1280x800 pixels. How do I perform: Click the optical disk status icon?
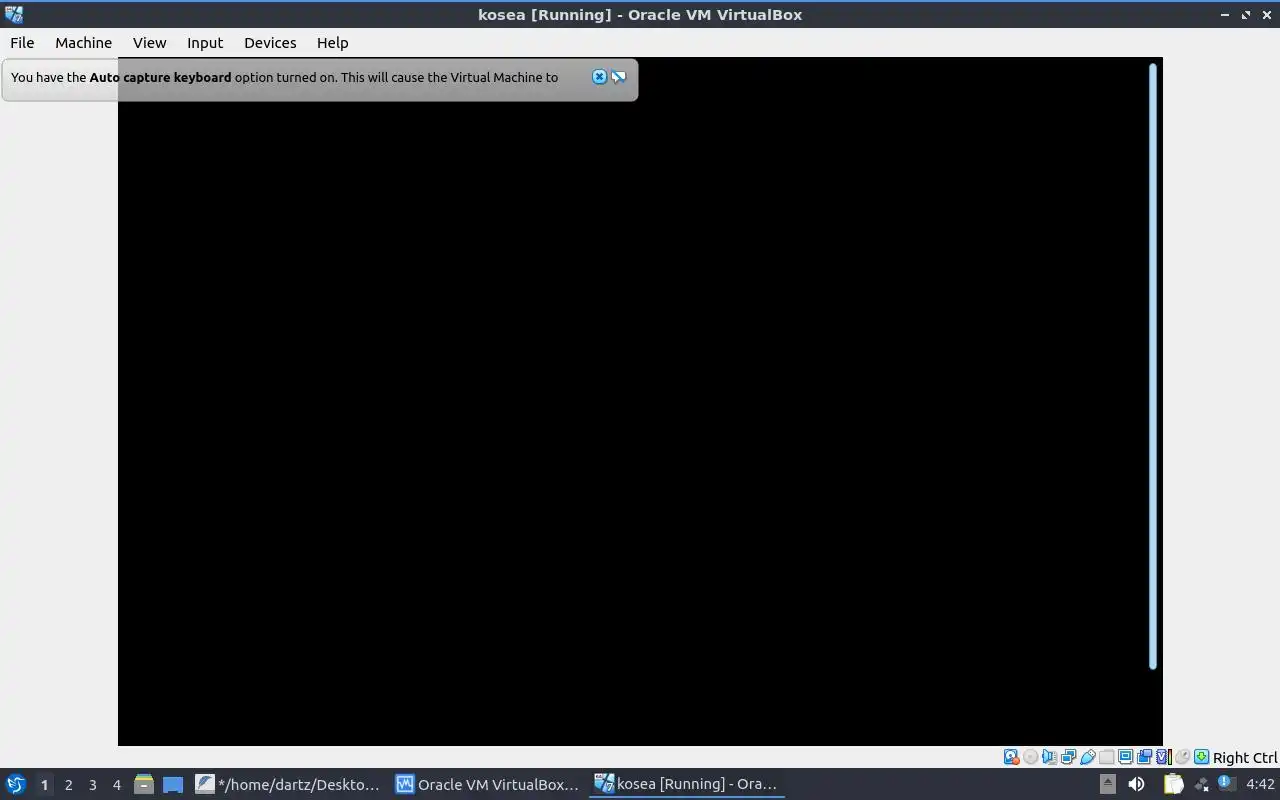(x=1031, y=757)
